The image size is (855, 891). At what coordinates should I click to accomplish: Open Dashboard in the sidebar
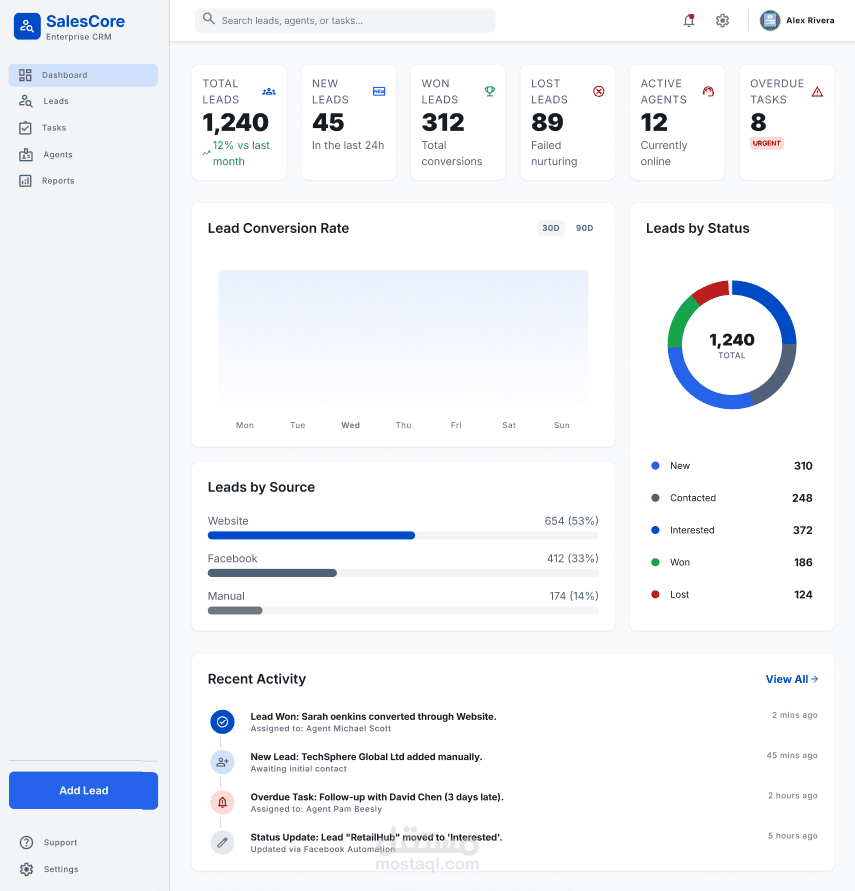(x=83, y=75)
